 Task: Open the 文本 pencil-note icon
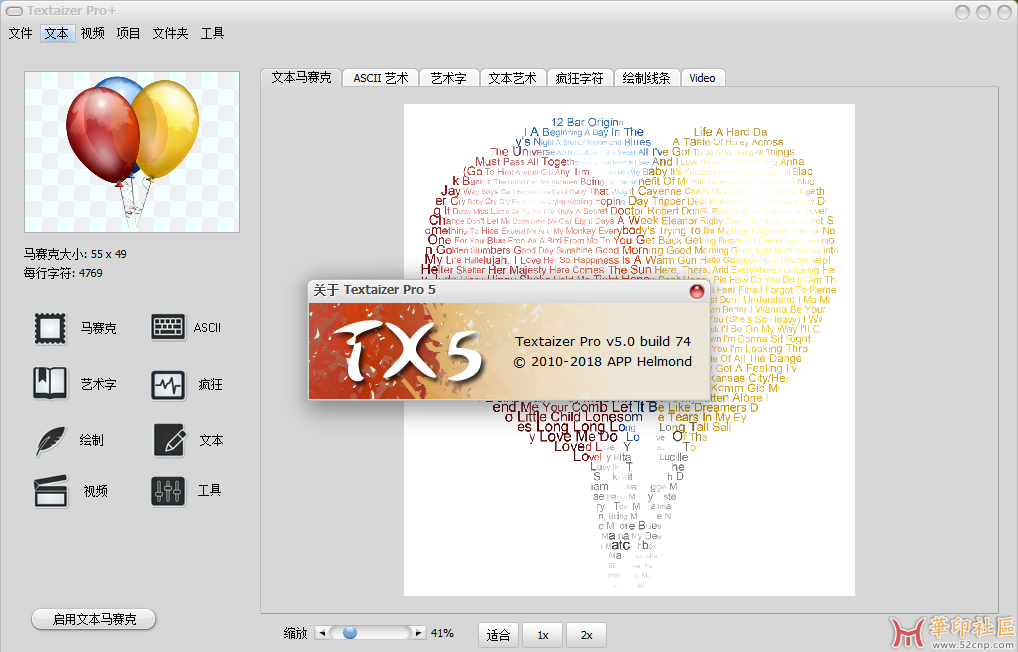[168, 440]
